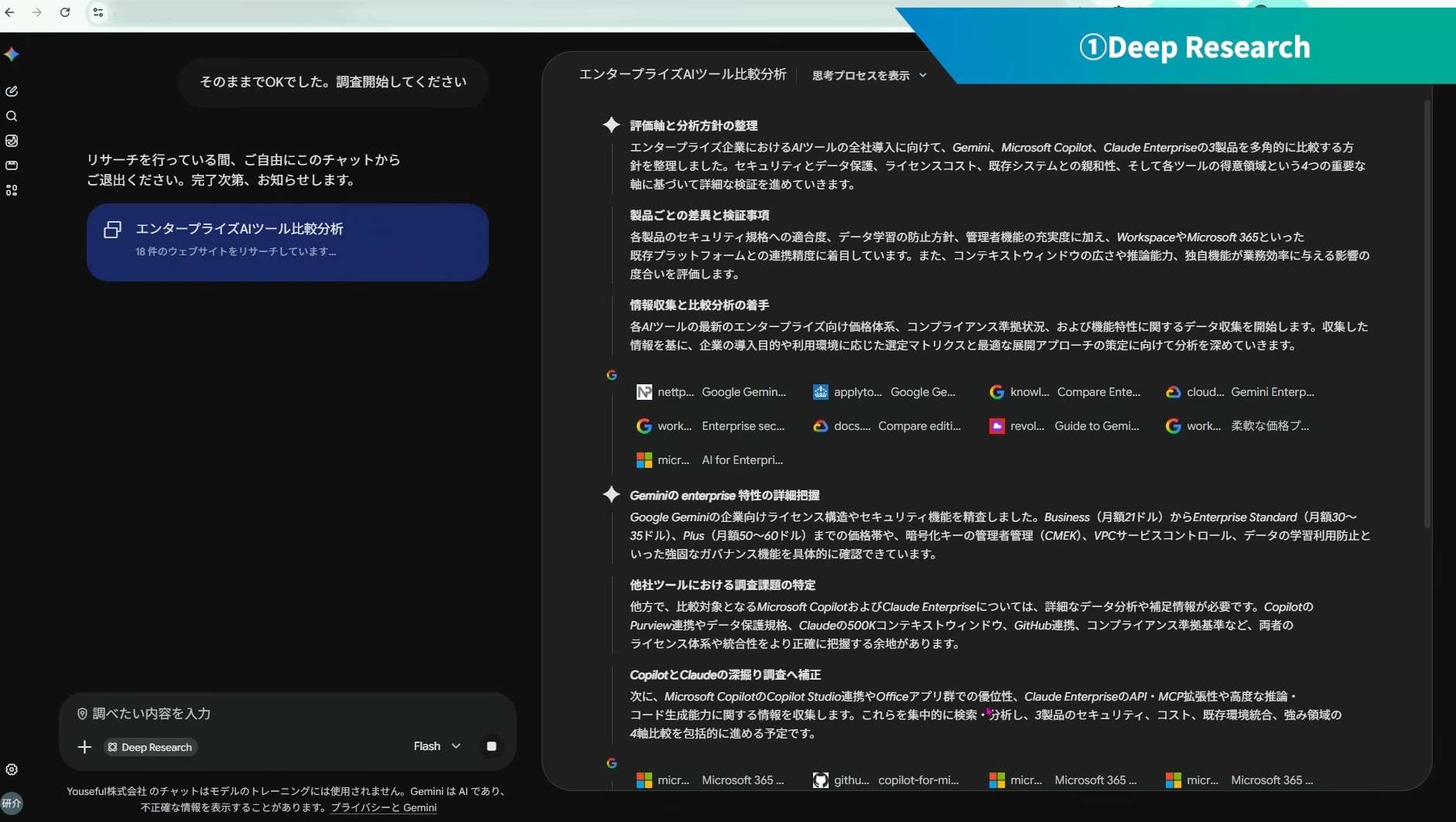Click the 製品ごとの差異と検証事項 heading
Image resolution: width=1456 pixels, height=822 pixels.
point(699,215)
